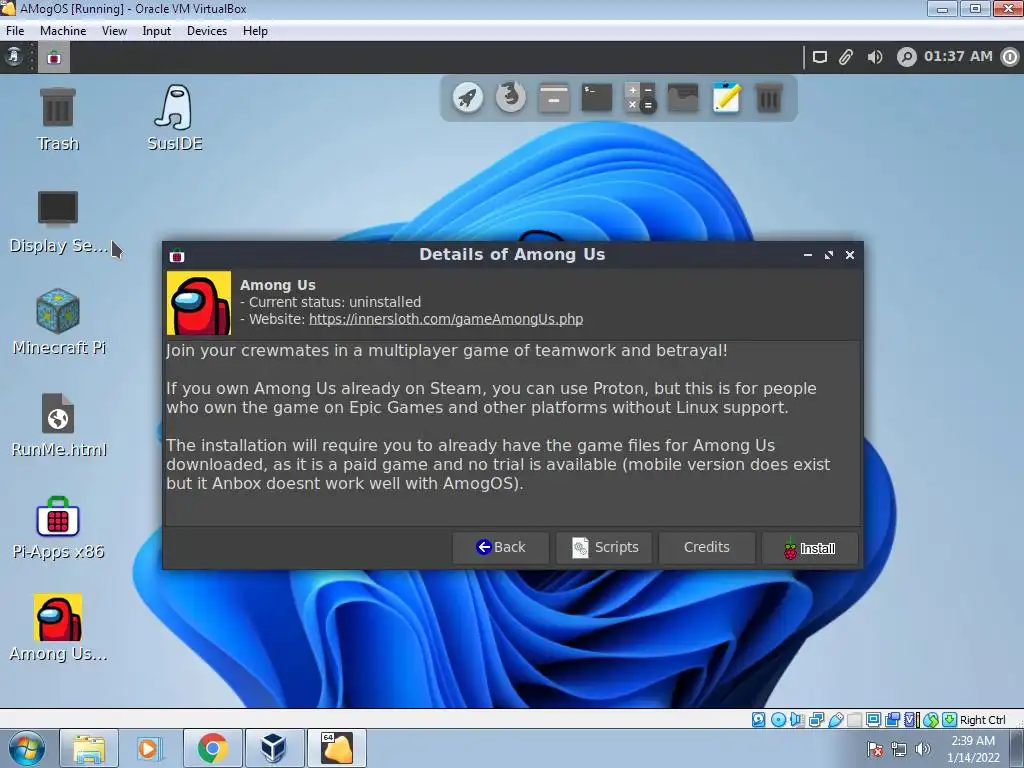Click the power button icon in the panel
The width and height of the screenshot is (1024, 768).
[1010, 57]
